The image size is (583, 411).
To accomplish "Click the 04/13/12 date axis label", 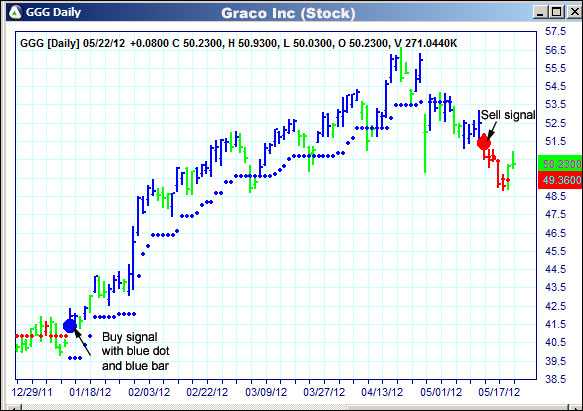I will (382, 392).
